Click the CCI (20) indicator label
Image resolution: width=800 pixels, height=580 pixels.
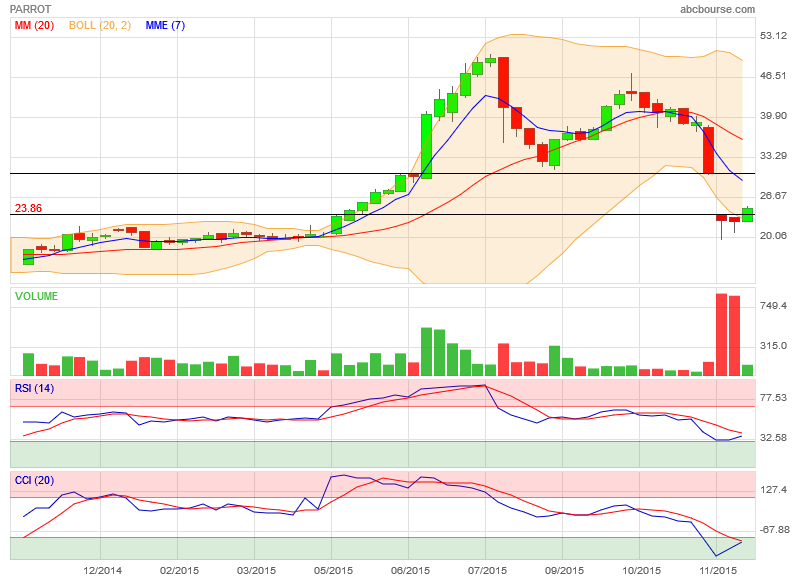click(x=34, y=480)
